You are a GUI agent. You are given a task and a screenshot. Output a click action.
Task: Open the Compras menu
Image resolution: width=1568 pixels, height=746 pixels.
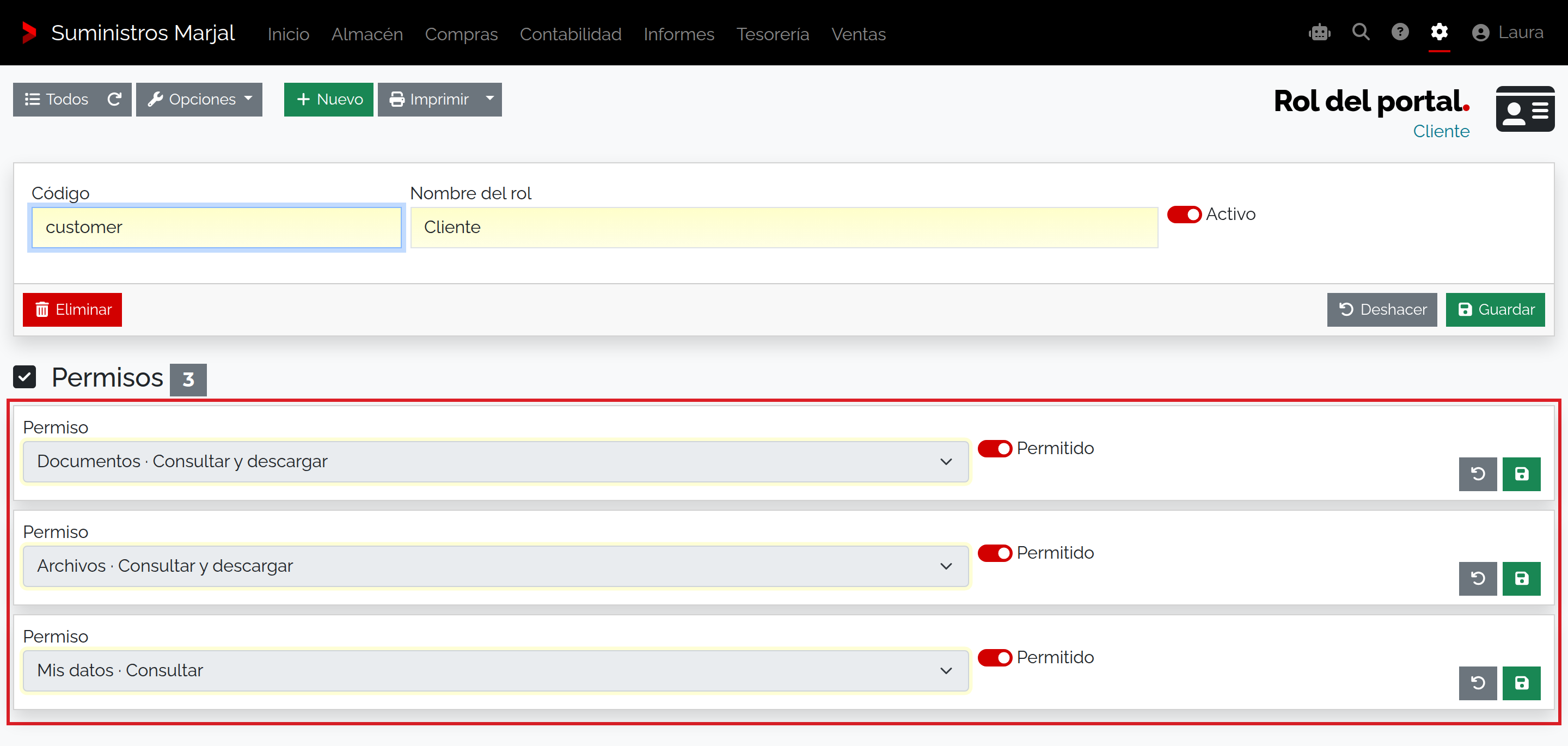click(x=461, y=34)
